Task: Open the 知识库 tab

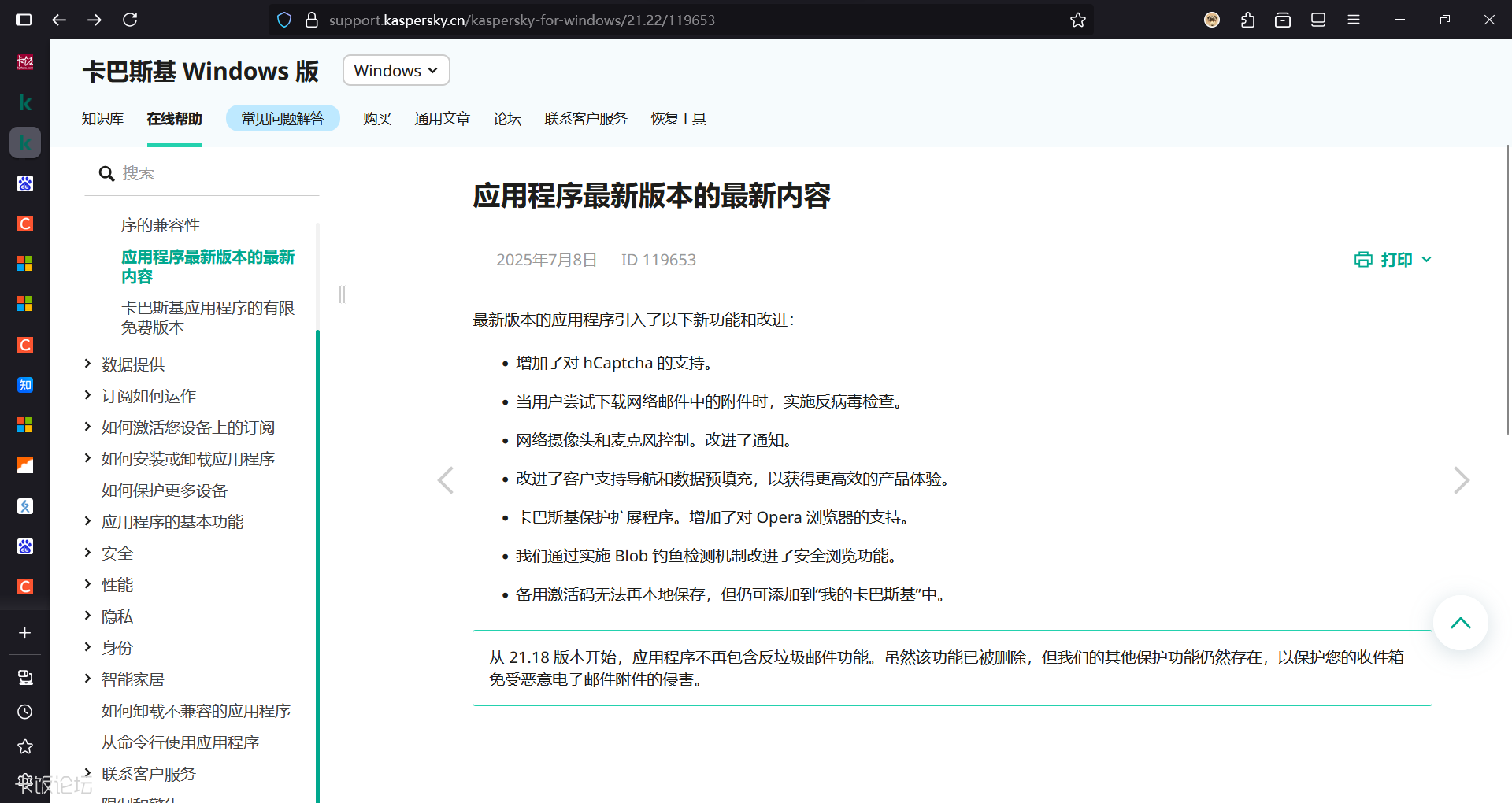Action: point(102,119)
